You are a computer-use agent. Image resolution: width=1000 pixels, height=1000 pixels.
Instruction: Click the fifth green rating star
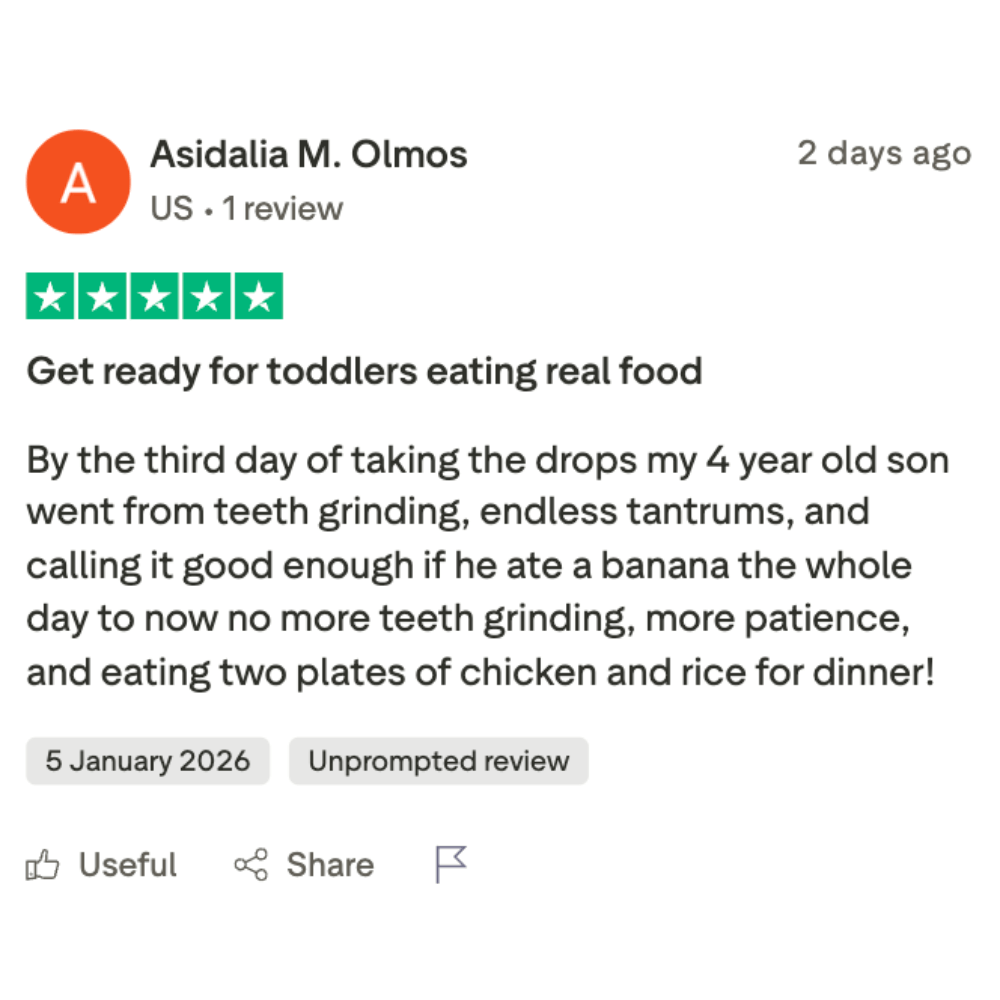click(x=258, y=296)
